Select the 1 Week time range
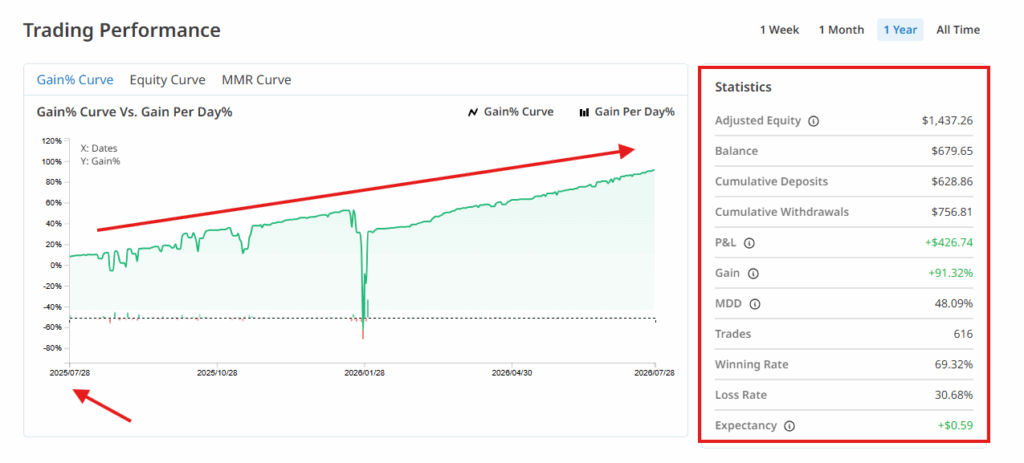1024x463 pixels. pos(779,30)
